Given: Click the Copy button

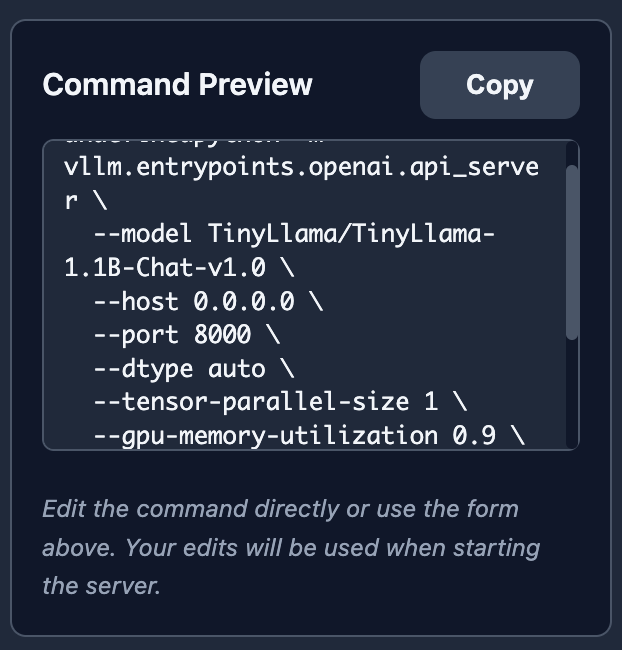Looking at the screenshot, I should [499, 85].
